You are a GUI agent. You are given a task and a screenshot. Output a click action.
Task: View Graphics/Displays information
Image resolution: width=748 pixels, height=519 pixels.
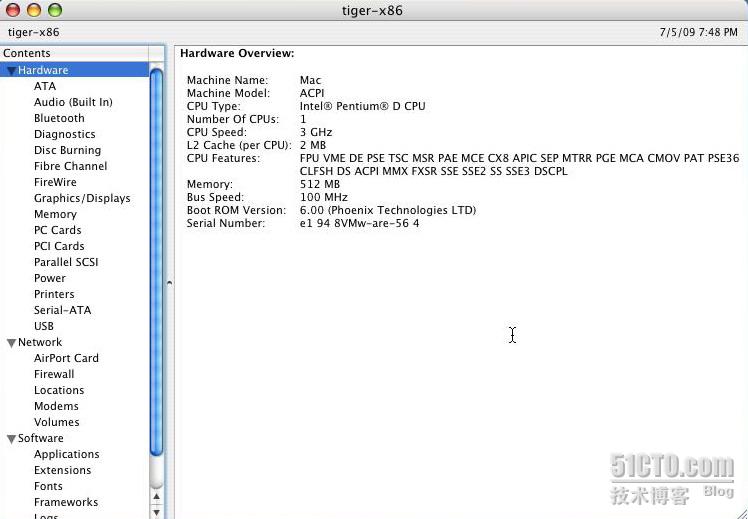coord(82,198)
